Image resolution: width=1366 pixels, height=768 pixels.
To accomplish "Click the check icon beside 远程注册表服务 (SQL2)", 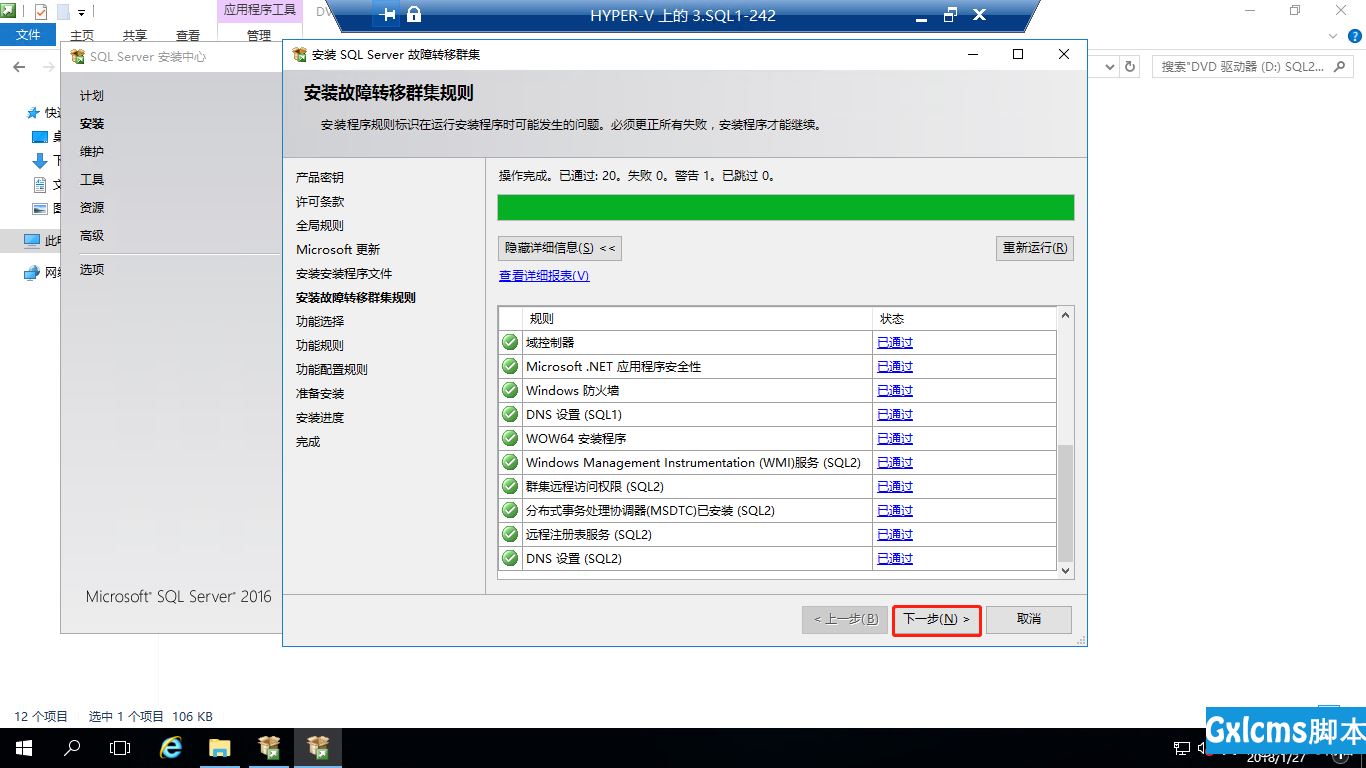I will click(510, 534).
